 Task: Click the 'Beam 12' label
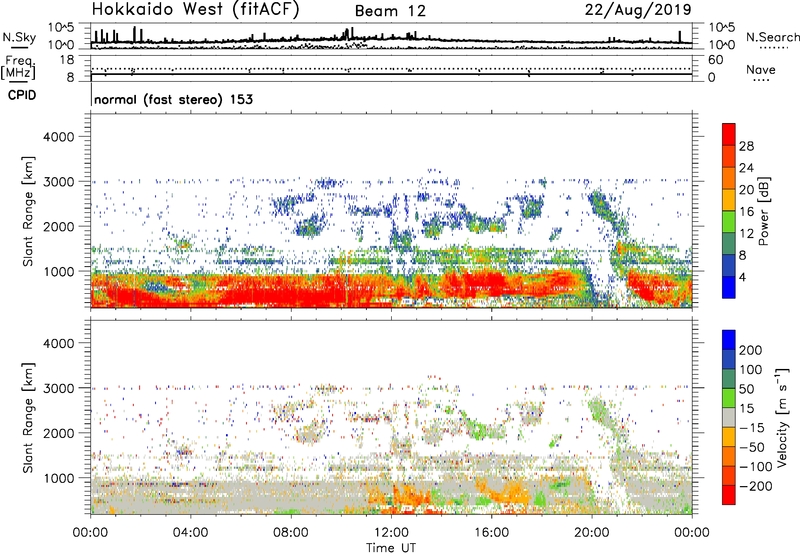(x=390, y=11)
